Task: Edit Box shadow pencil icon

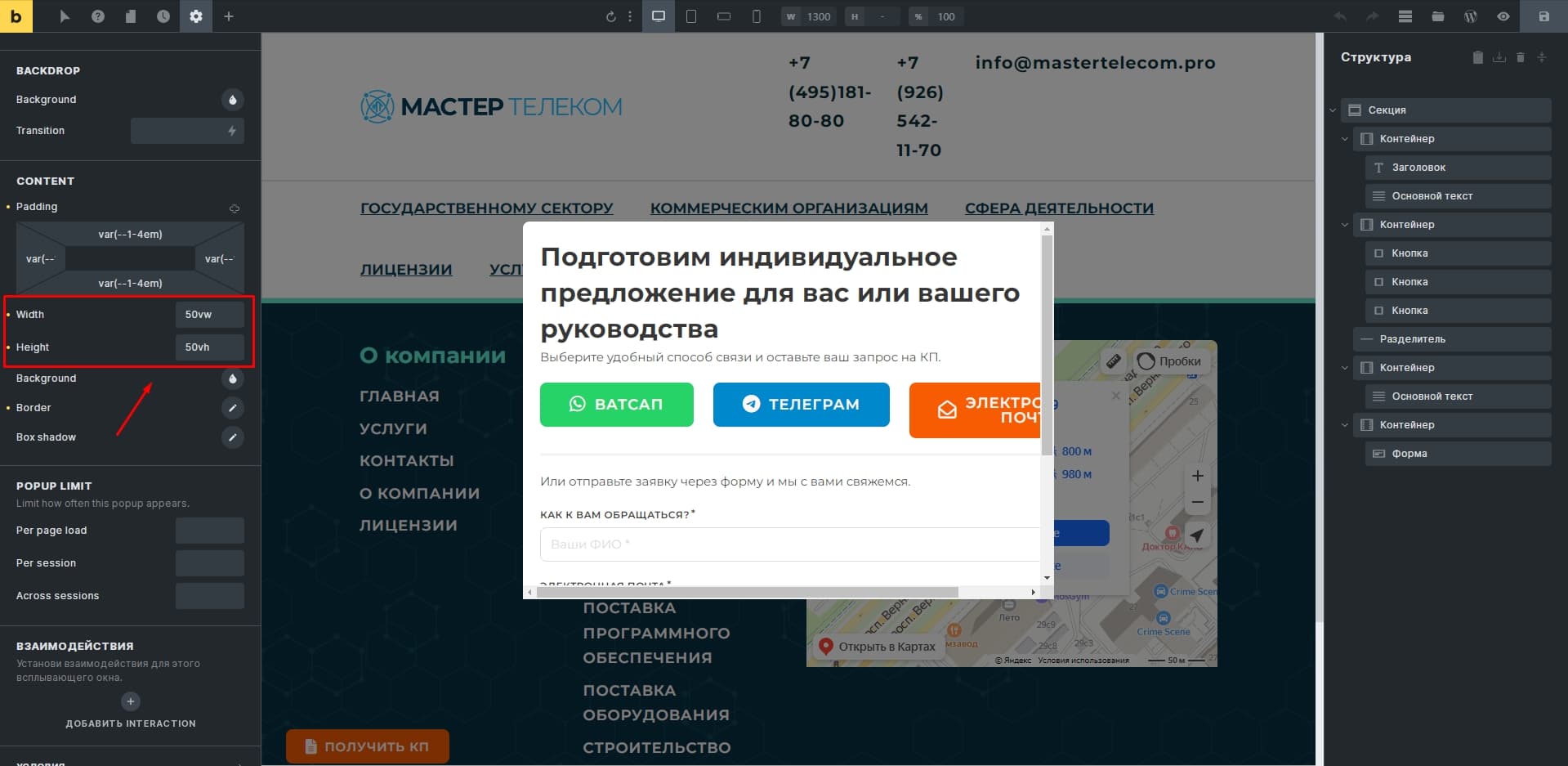Action: pos(233,437)
